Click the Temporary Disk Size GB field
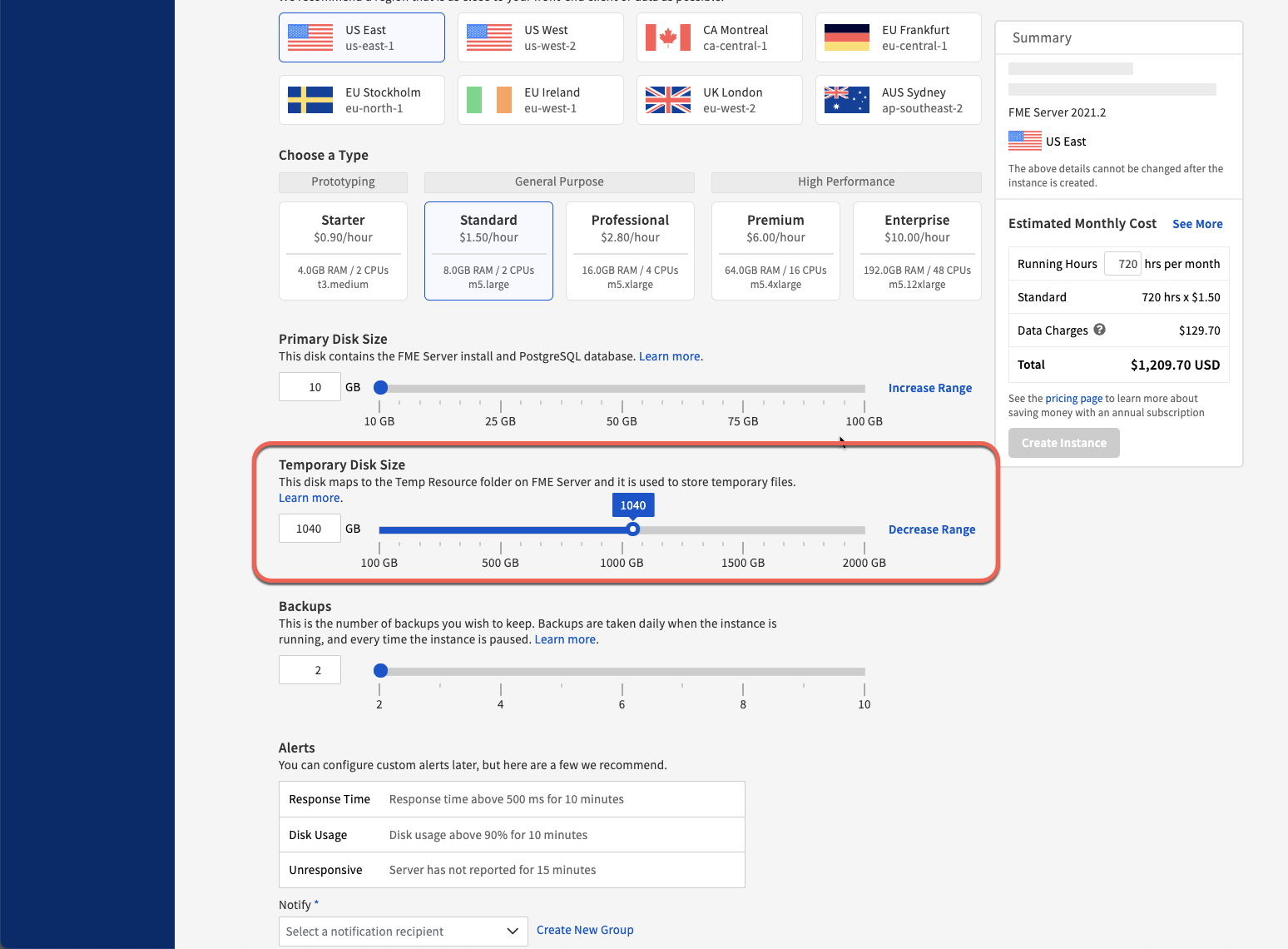Screen dimensions: 1288x949 click(310, 529)
